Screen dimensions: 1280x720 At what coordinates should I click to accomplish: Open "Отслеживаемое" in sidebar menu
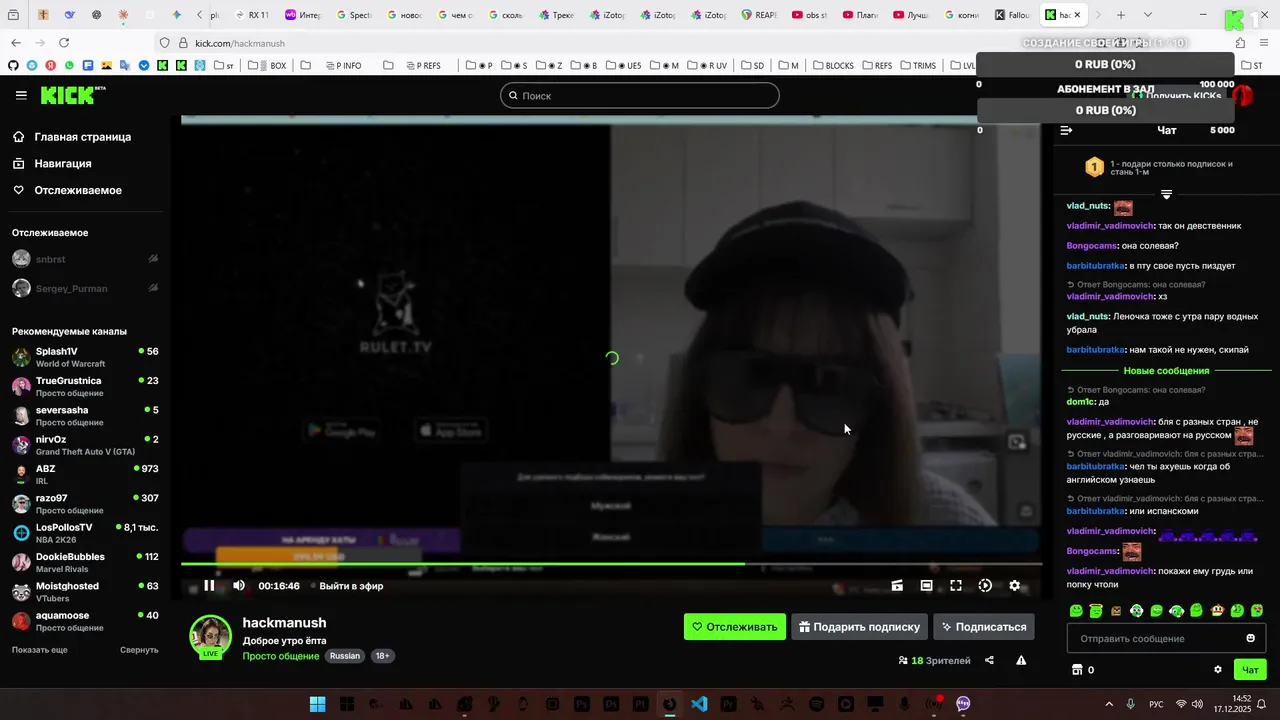point(67,190)
